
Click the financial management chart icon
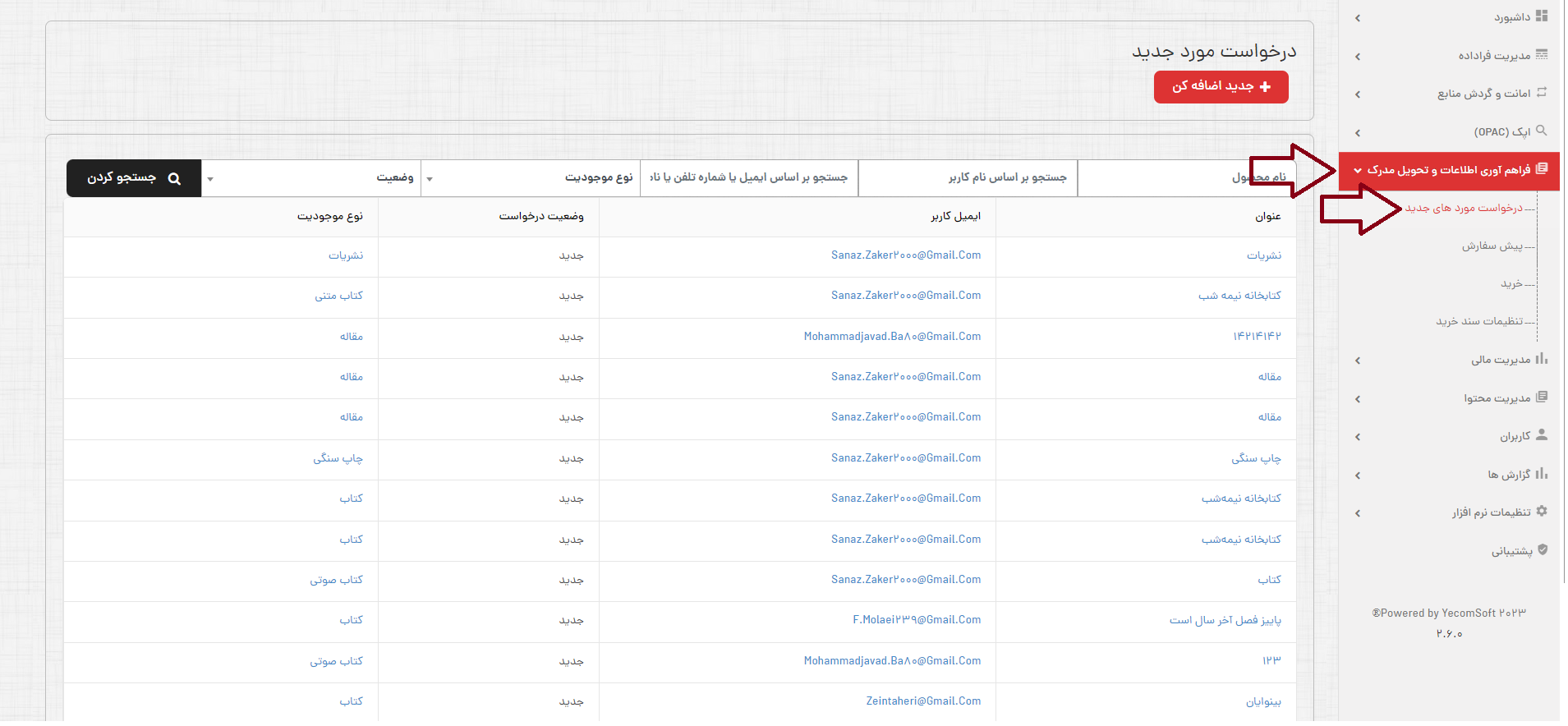(1541, 358)
